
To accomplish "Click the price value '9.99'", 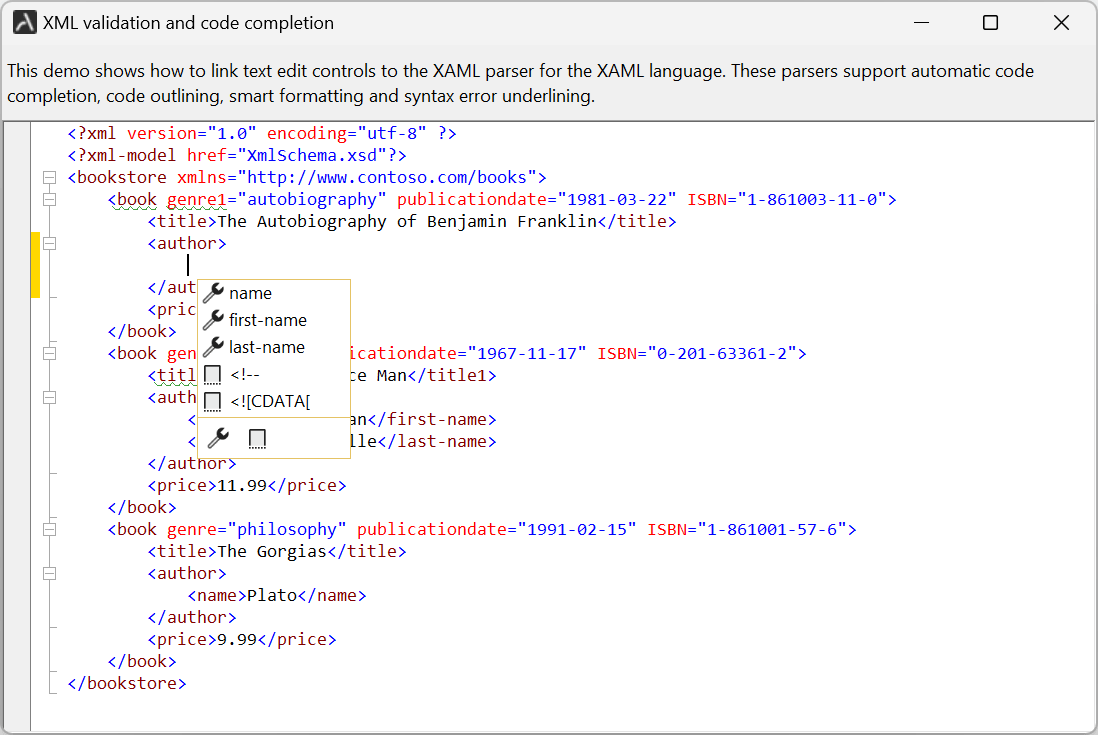I will (x=237, y=640).
